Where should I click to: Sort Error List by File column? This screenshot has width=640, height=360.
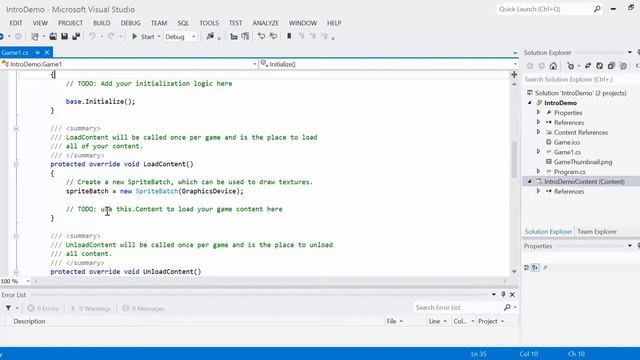tap(395, 322)
